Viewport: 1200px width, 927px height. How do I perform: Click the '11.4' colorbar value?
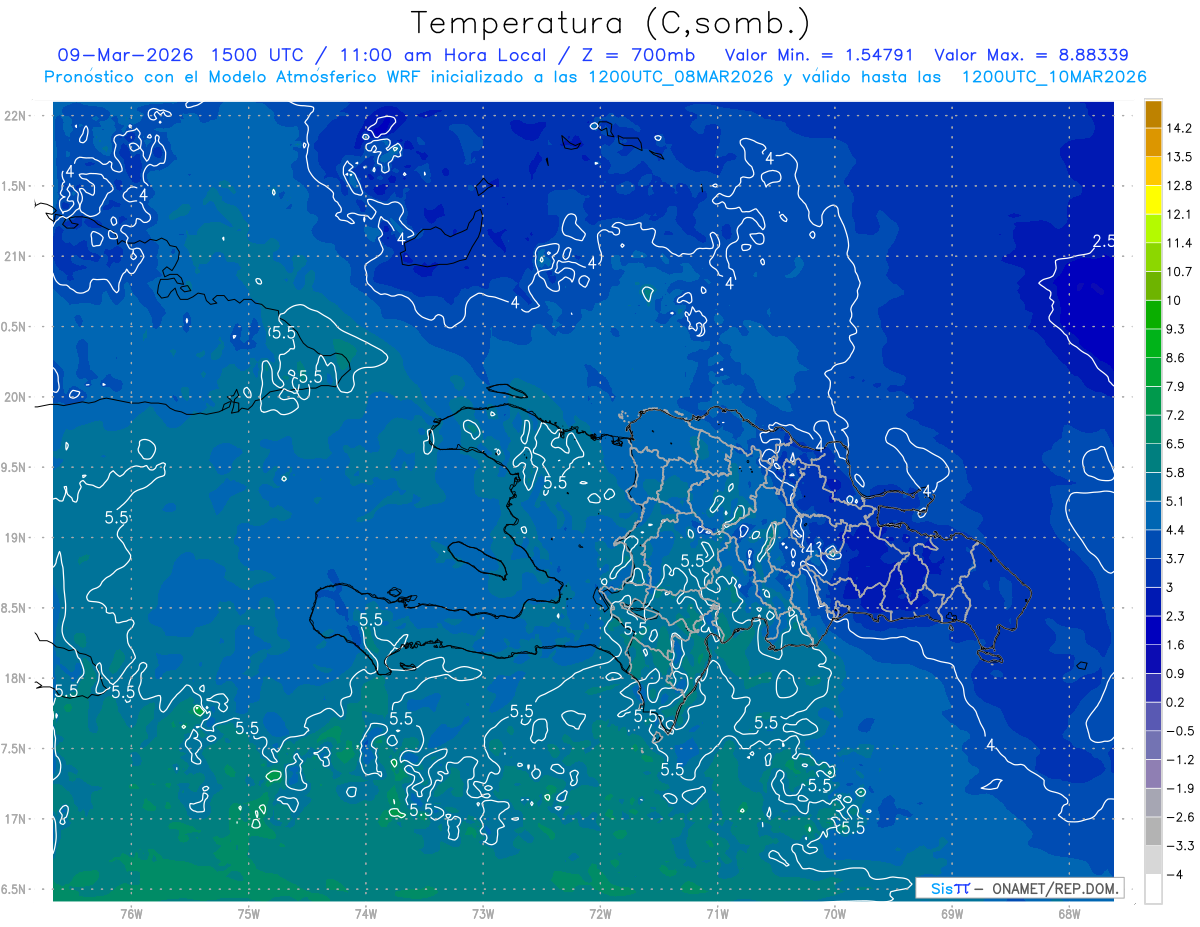pos(1178,243)
